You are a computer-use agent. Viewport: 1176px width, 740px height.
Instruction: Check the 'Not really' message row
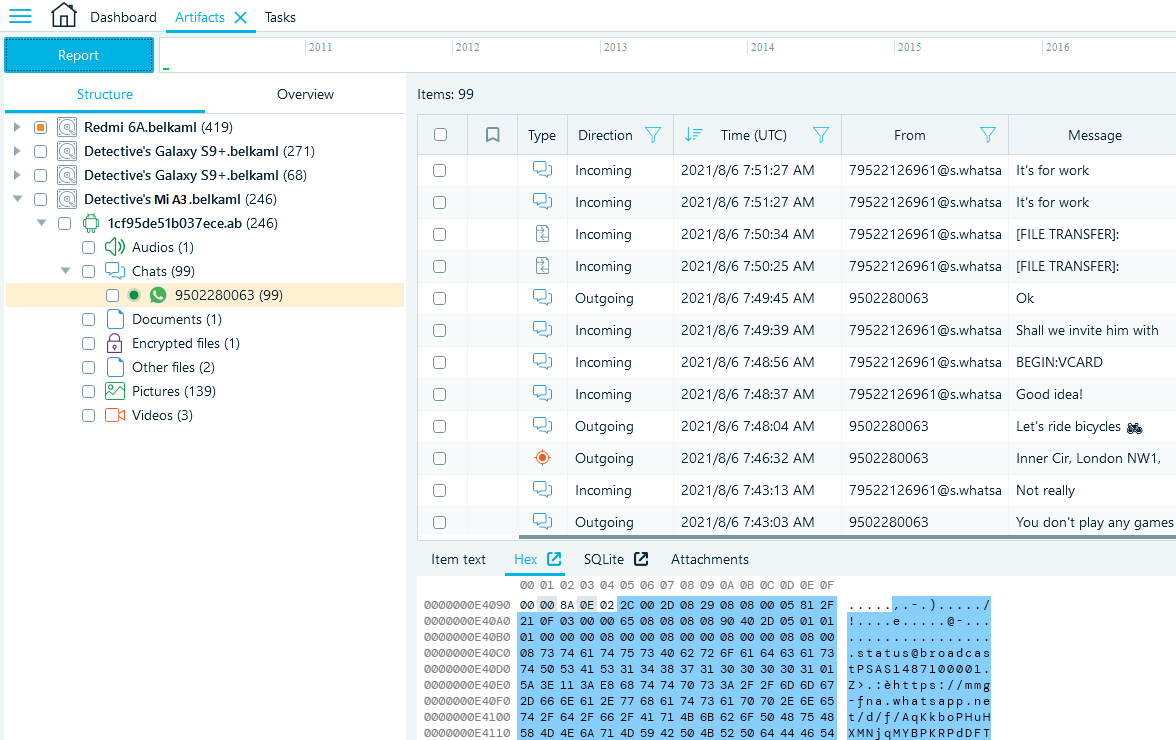[440, 490]
